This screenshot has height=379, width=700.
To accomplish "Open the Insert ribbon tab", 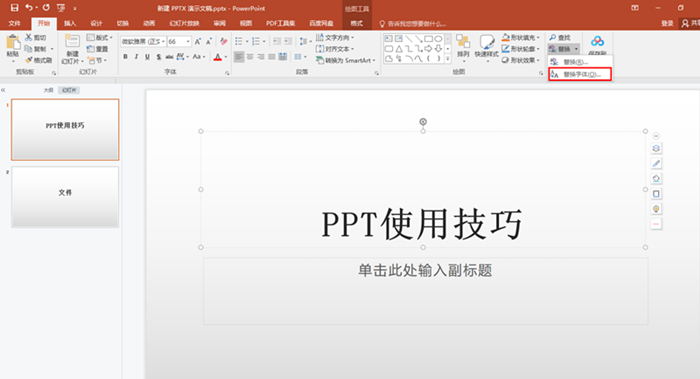I will [70, 23].
